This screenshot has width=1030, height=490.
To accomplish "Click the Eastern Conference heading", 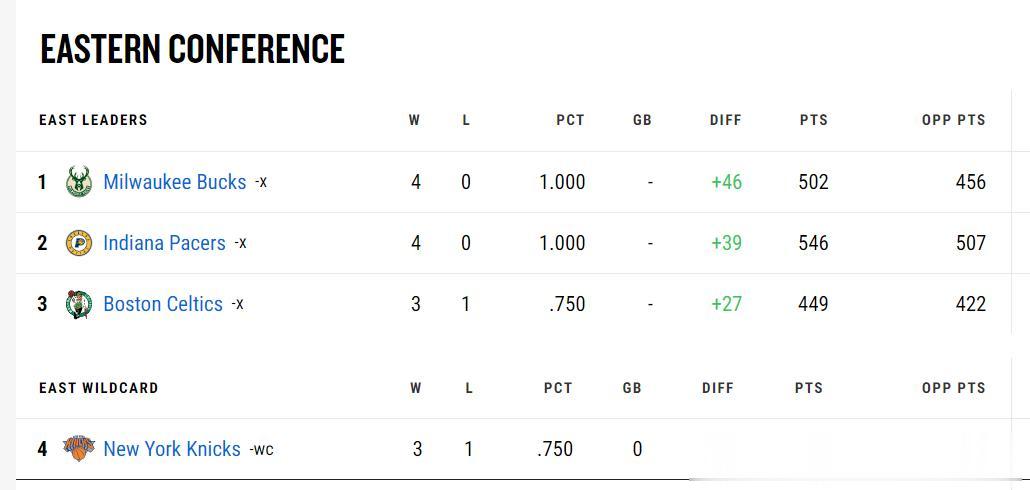I will point(192,48).
